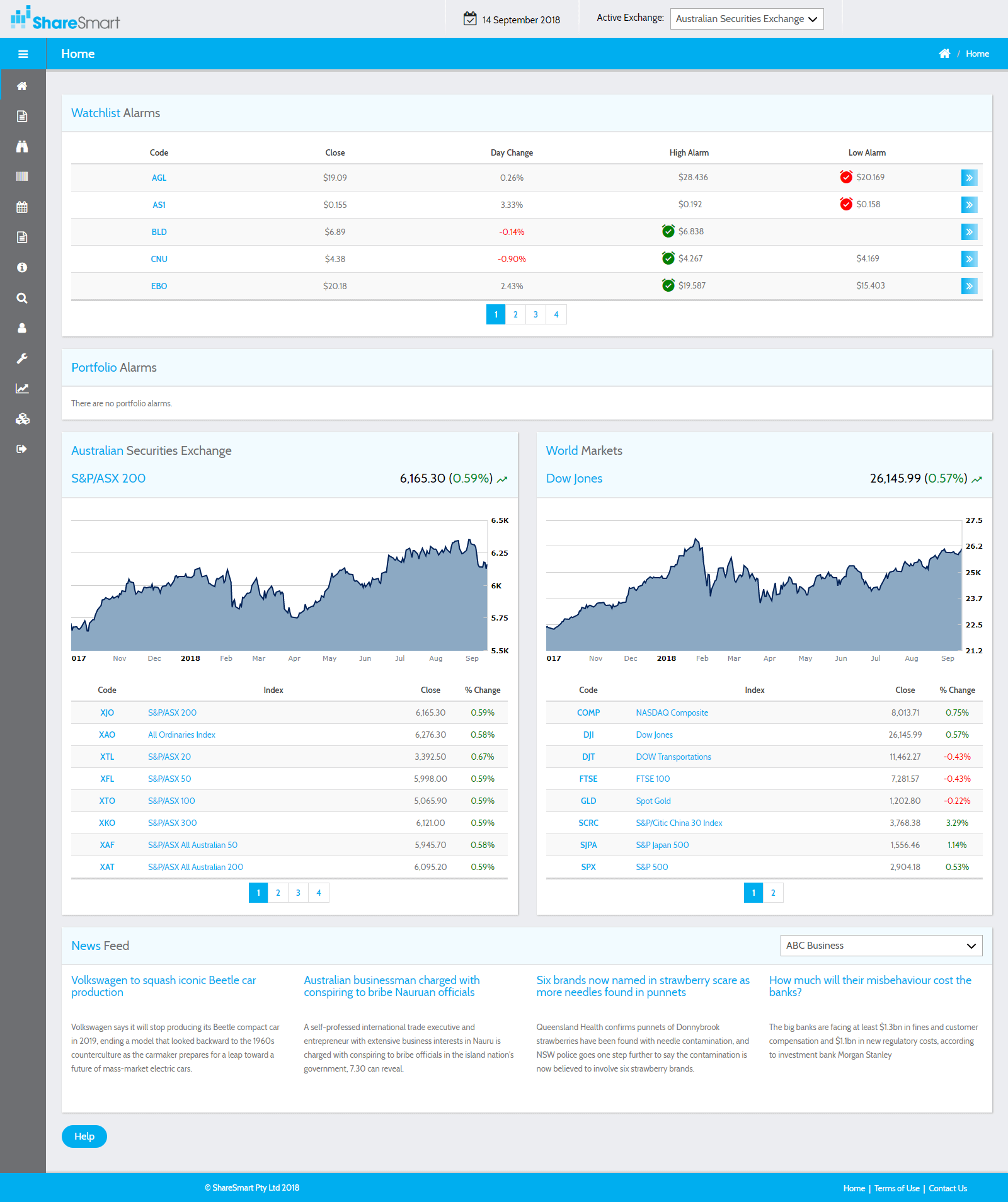This screenshot has width=1008, height=1202.
Task: Open strawberry scare news article
Action: point(643,986)
